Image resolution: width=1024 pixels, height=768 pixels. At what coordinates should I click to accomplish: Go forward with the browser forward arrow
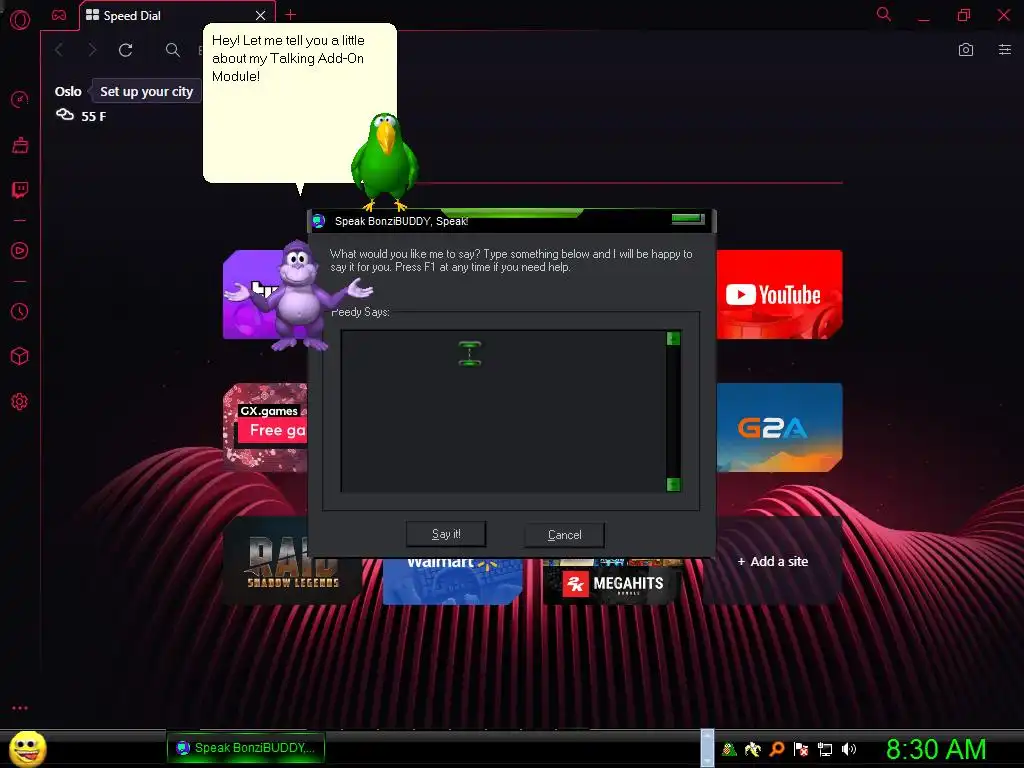click(x=92, y=50)
